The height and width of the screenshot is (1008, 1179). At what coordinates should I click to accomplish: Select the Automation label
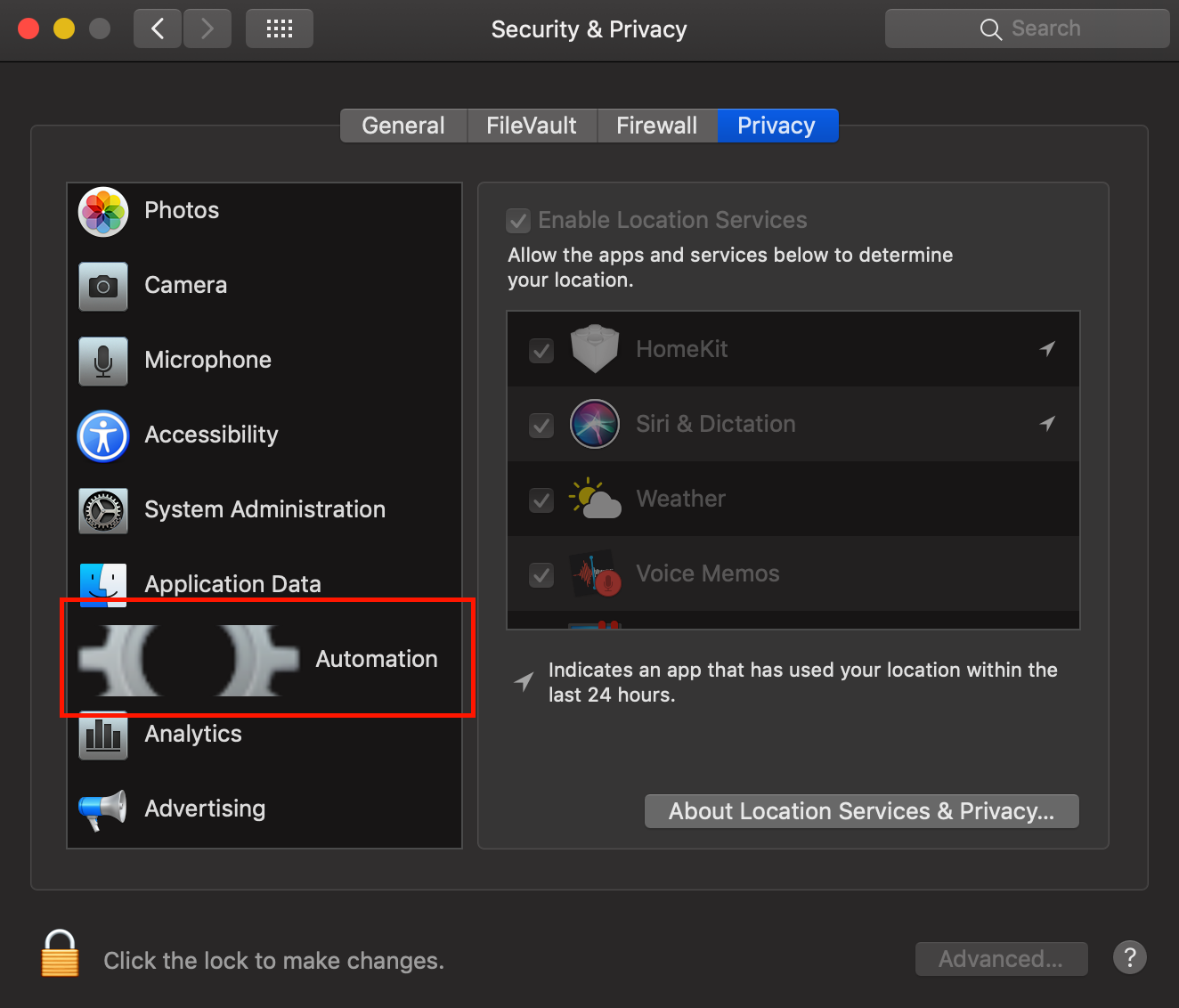click(x=377, y=659)
